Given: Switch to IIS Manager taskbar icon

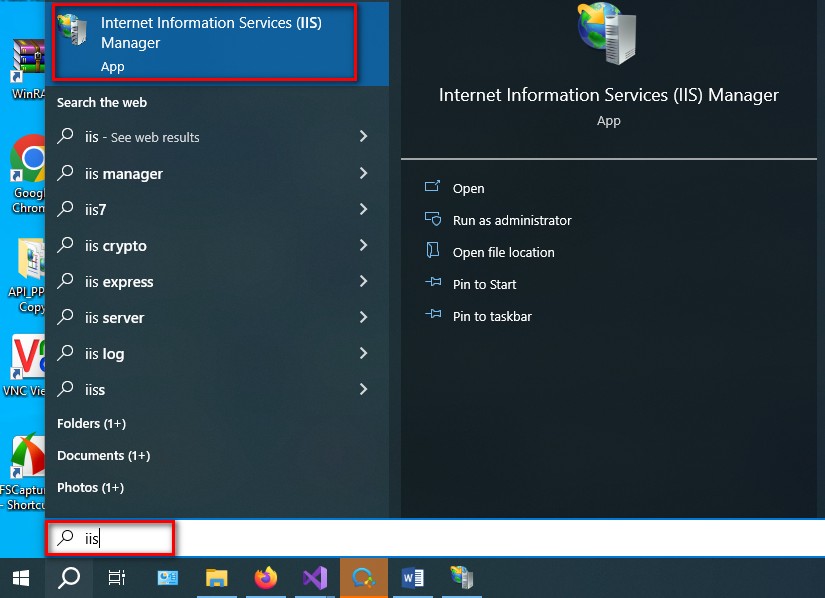Looking at the screenshot, I should click(x=461, y=578).
